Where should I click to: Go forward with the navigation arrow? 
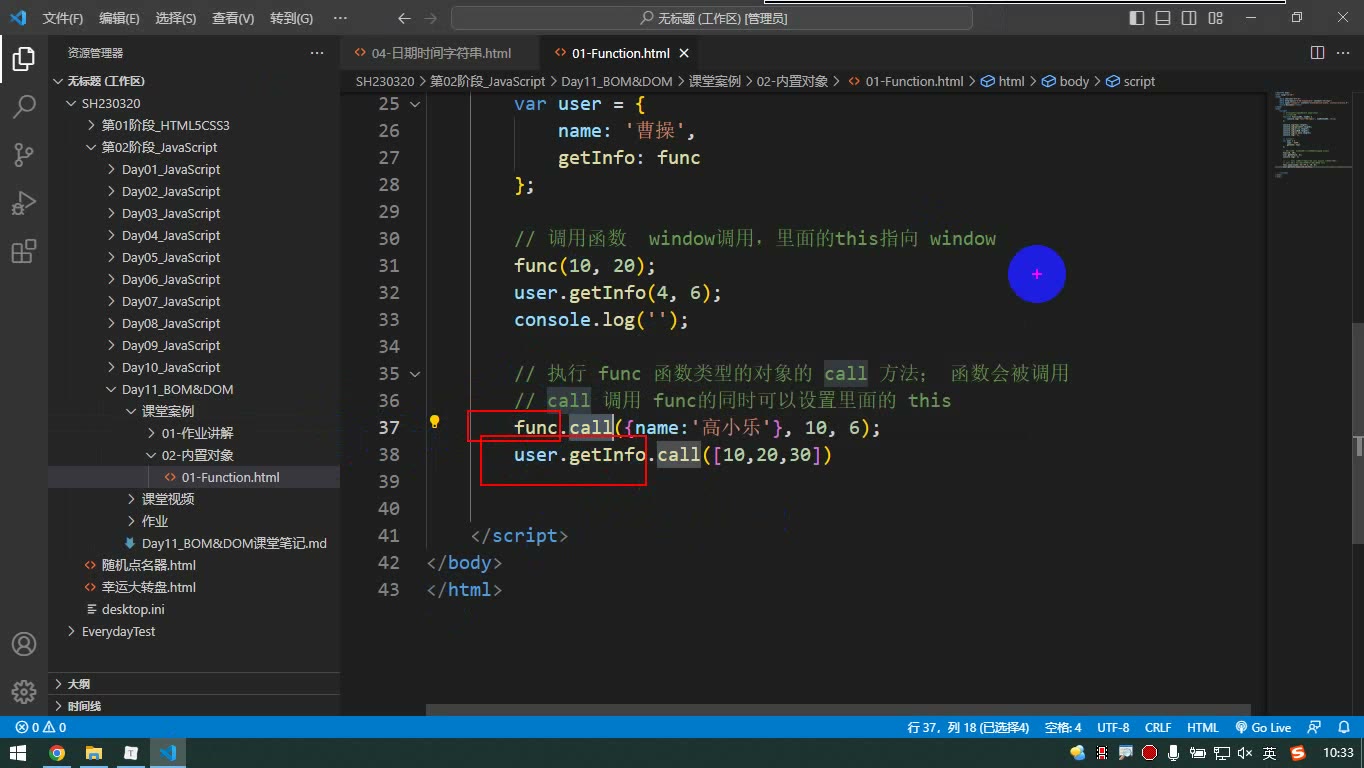point(430,18)
